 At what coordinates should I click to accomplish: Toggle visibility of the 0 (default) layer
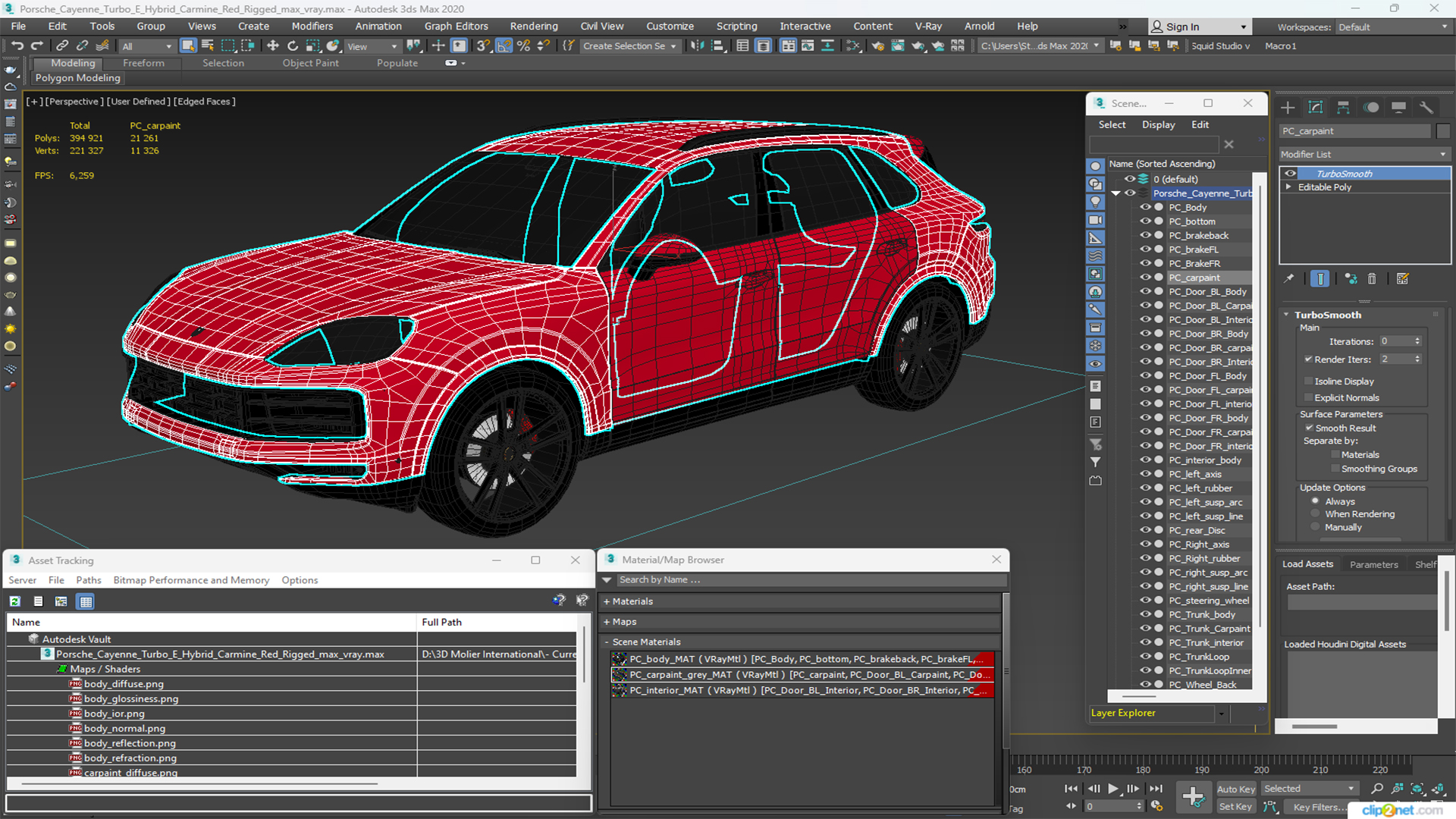(1129, 179)
